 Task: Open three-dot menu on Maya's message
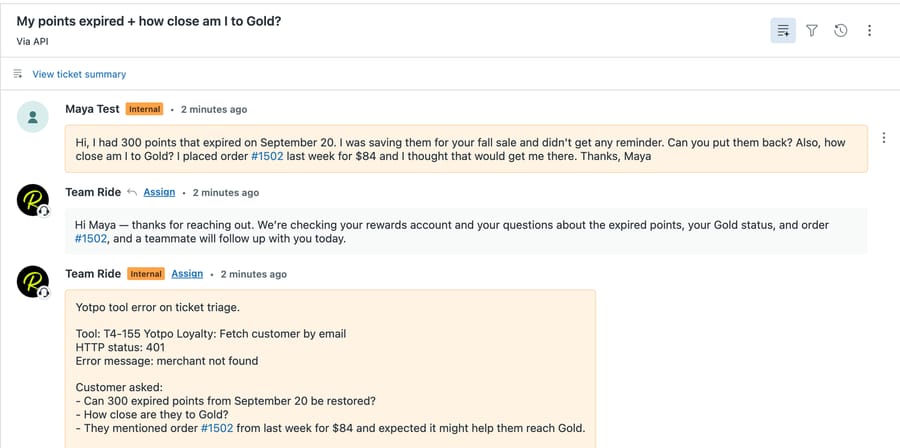pyautogui.click(x=884, y=138)
